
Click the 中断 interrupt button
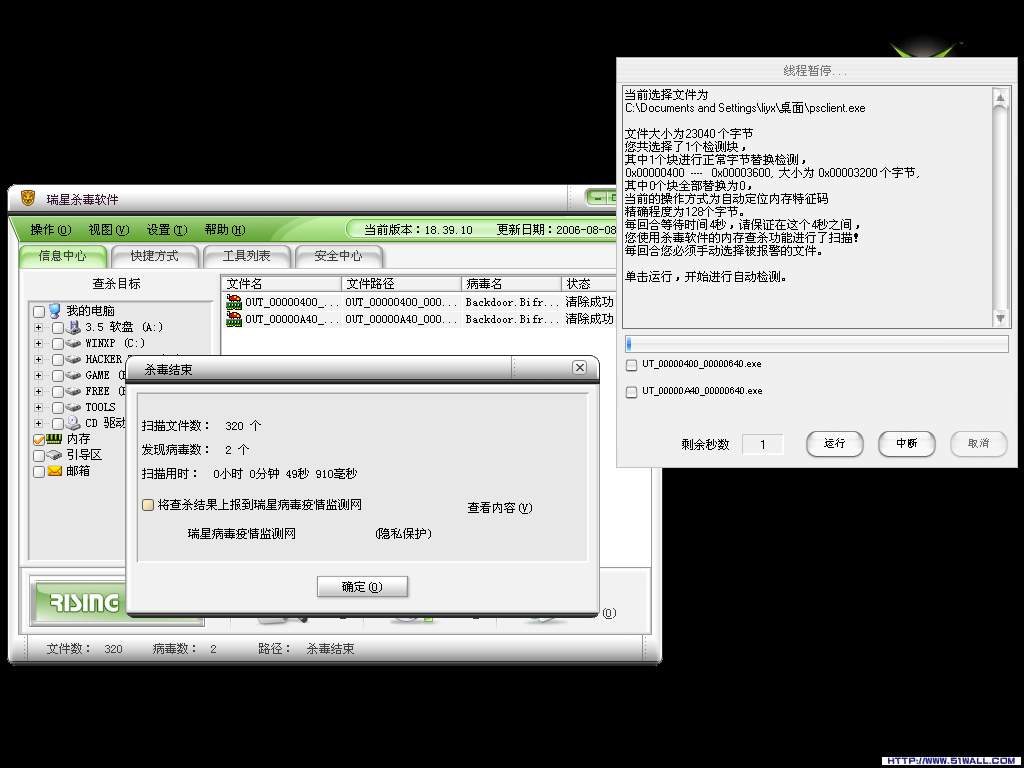(906, 443)
